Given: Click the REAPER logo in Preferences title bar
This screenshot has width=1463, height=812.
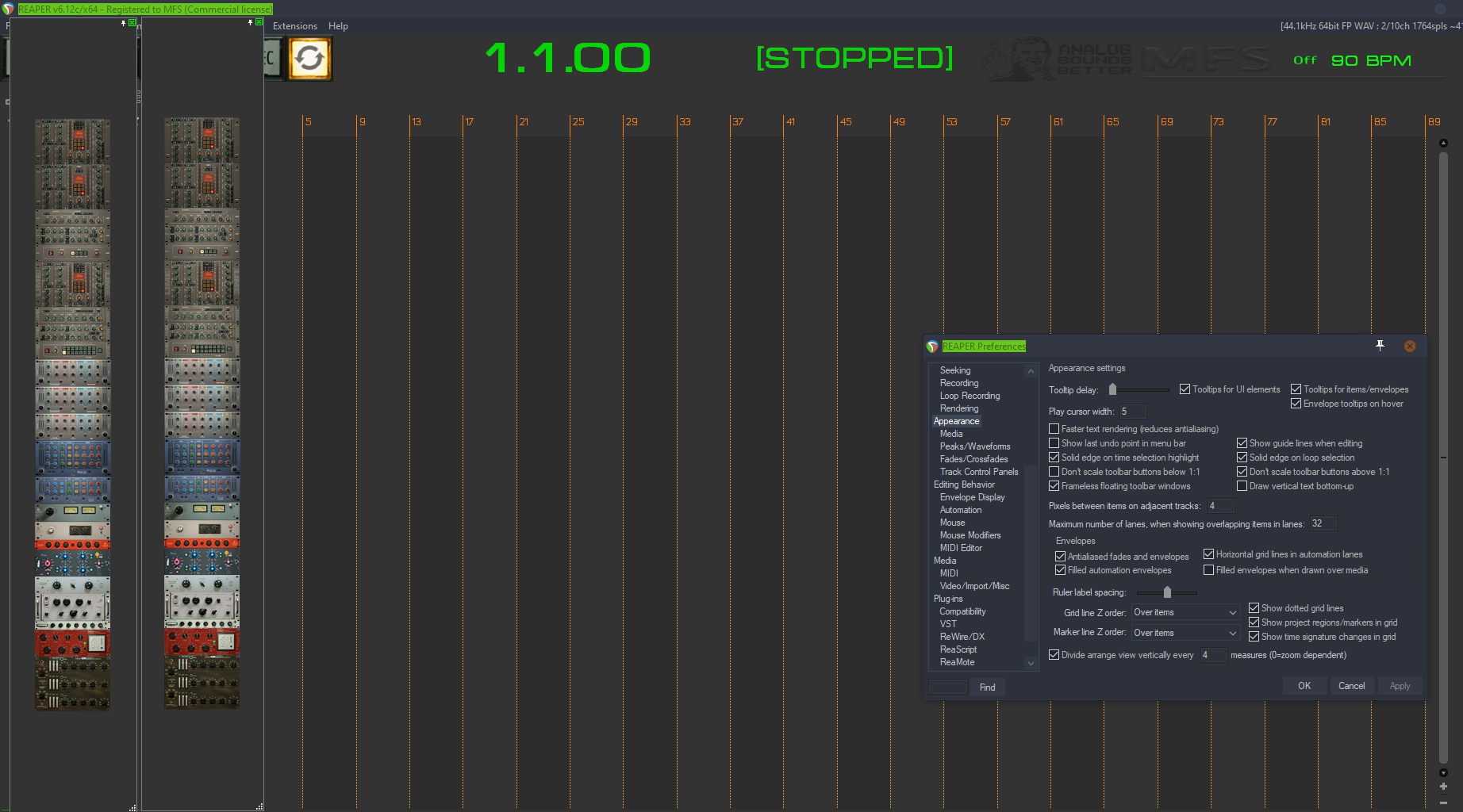Looking at the screenshot, I should tap(932, 347).
